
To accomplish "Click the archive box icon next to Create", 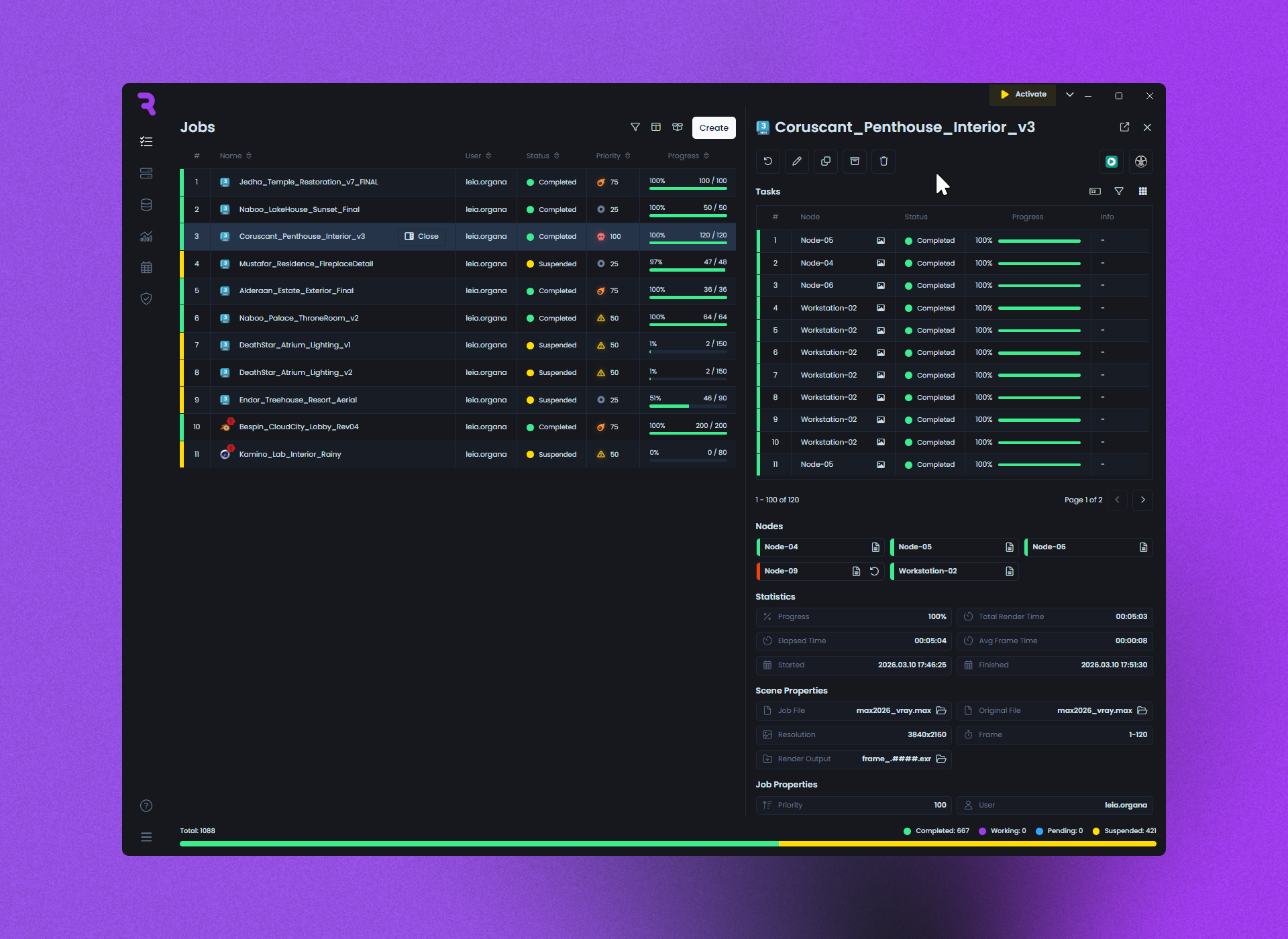I will (678, 127).
